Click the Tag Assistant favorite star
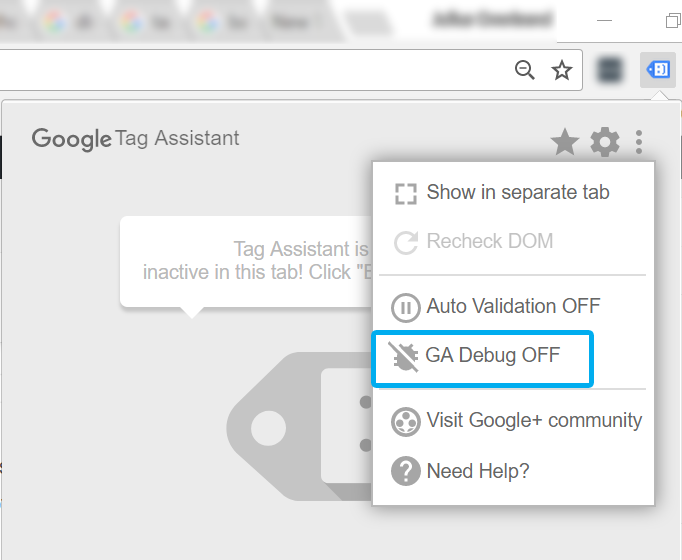 (565, 142)
